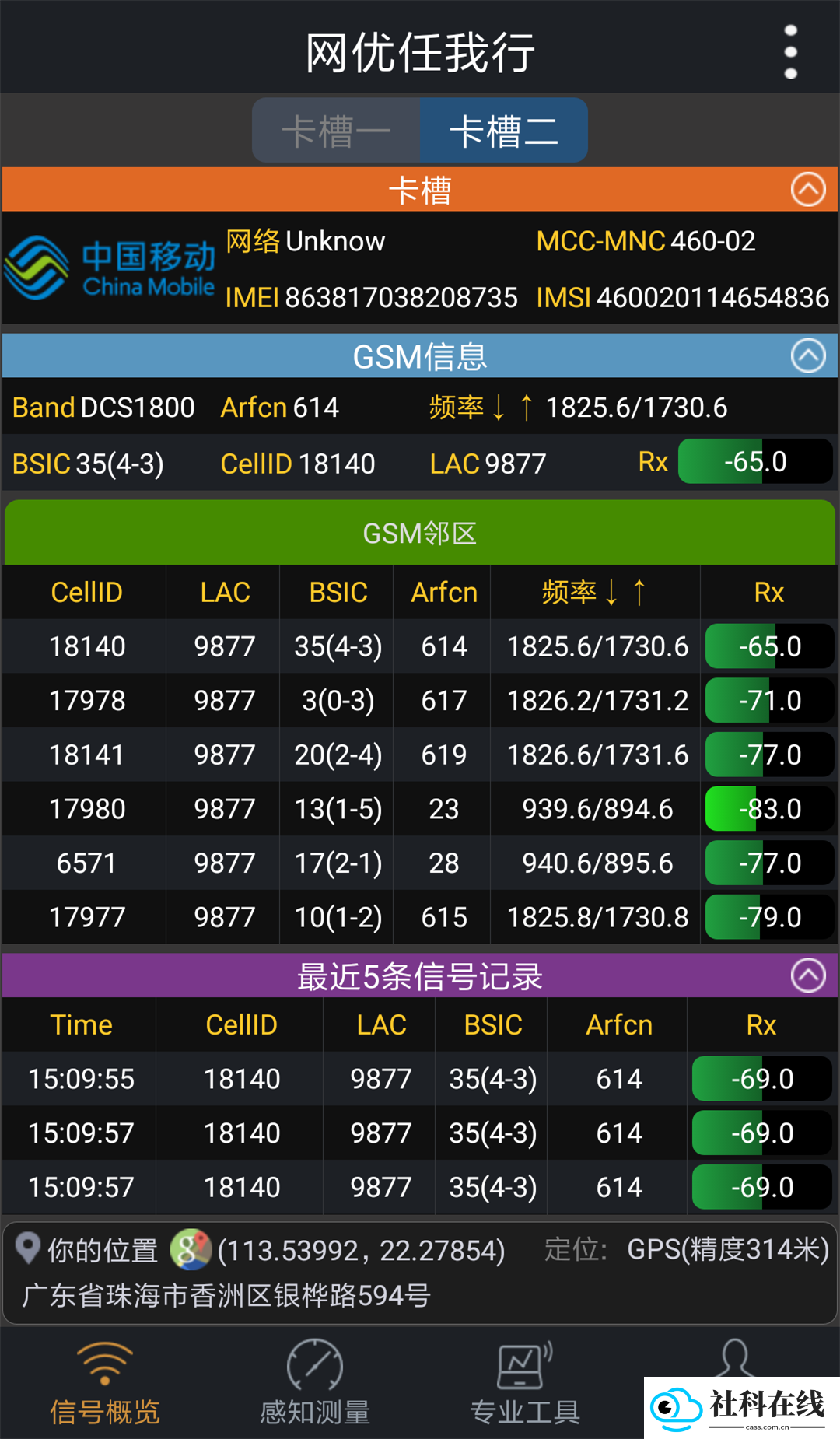Select neighbor row with CellID 6571

tap(420, 863)
